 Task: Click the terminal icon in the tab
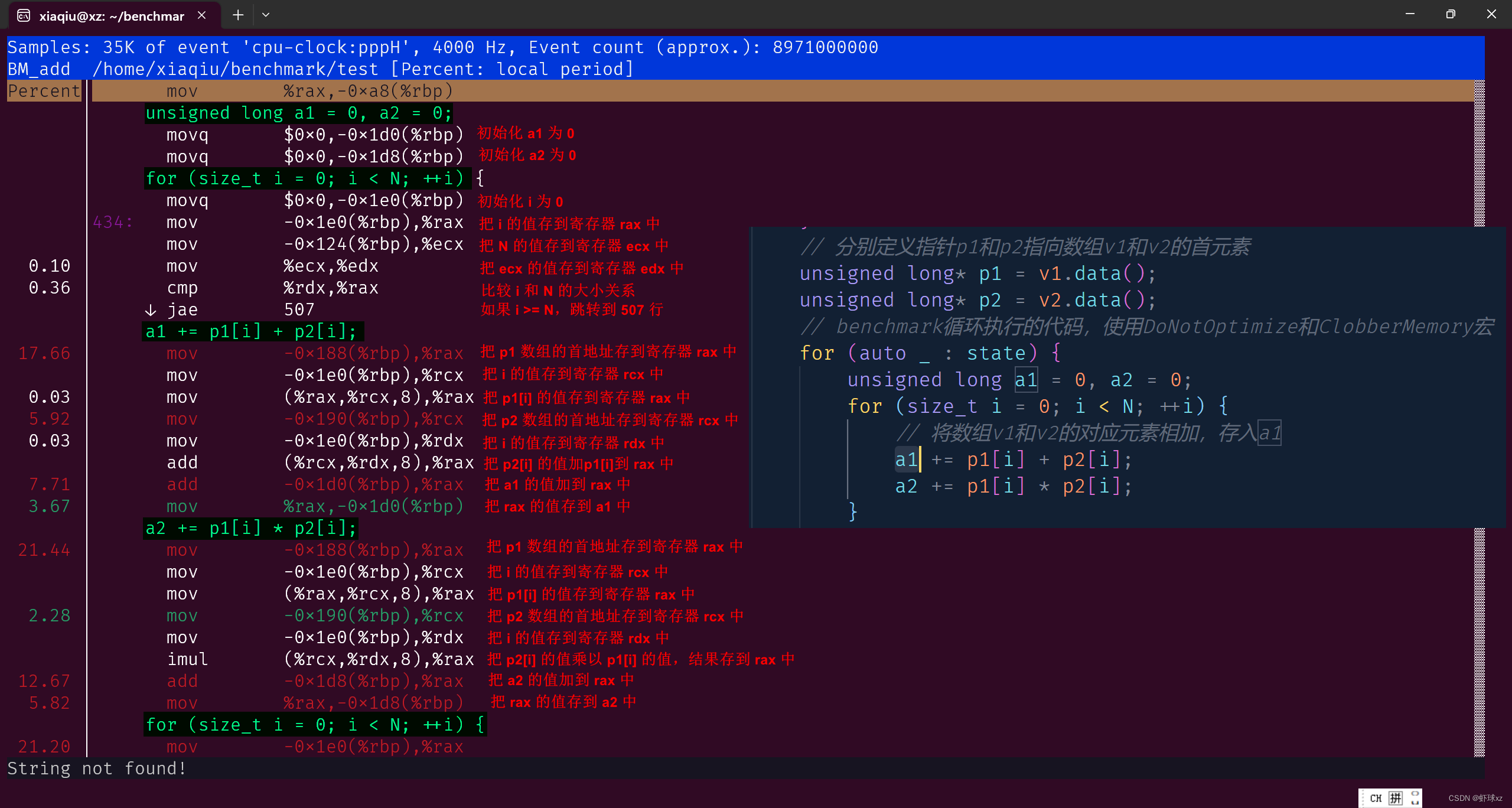coord(24,16)
